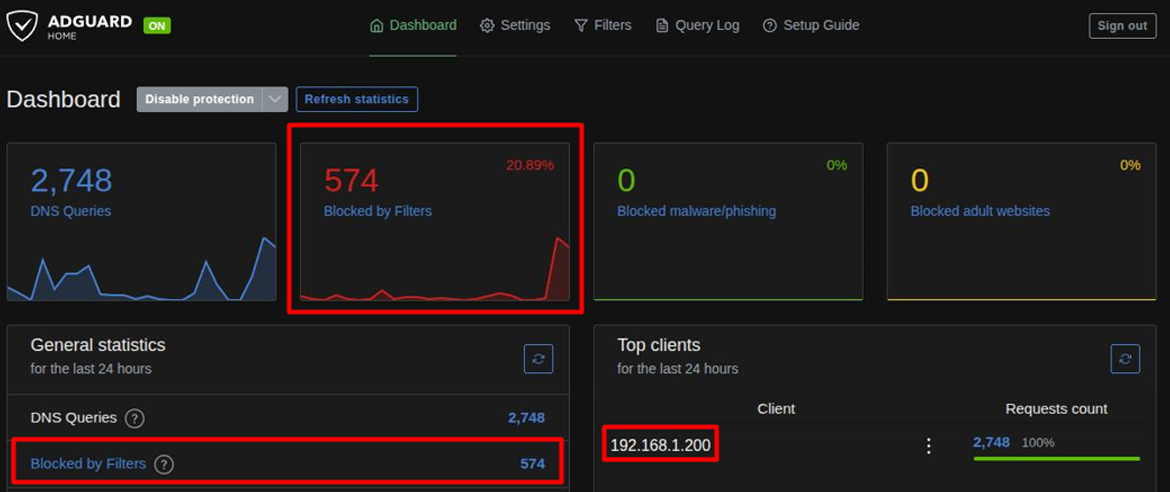Expand the Disable protection dropdown arrow
Screen dimensions: 1170x492
[x=275, y=99]
